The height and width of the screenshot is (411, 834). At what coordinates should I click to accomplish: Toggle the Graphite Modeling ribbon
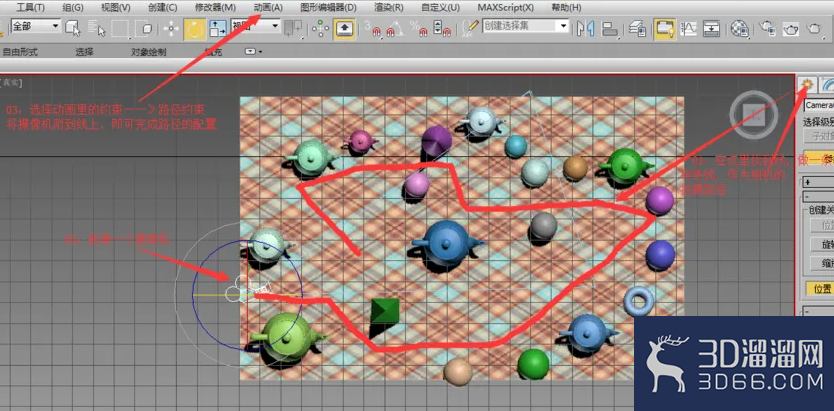(x=665, y=29)
